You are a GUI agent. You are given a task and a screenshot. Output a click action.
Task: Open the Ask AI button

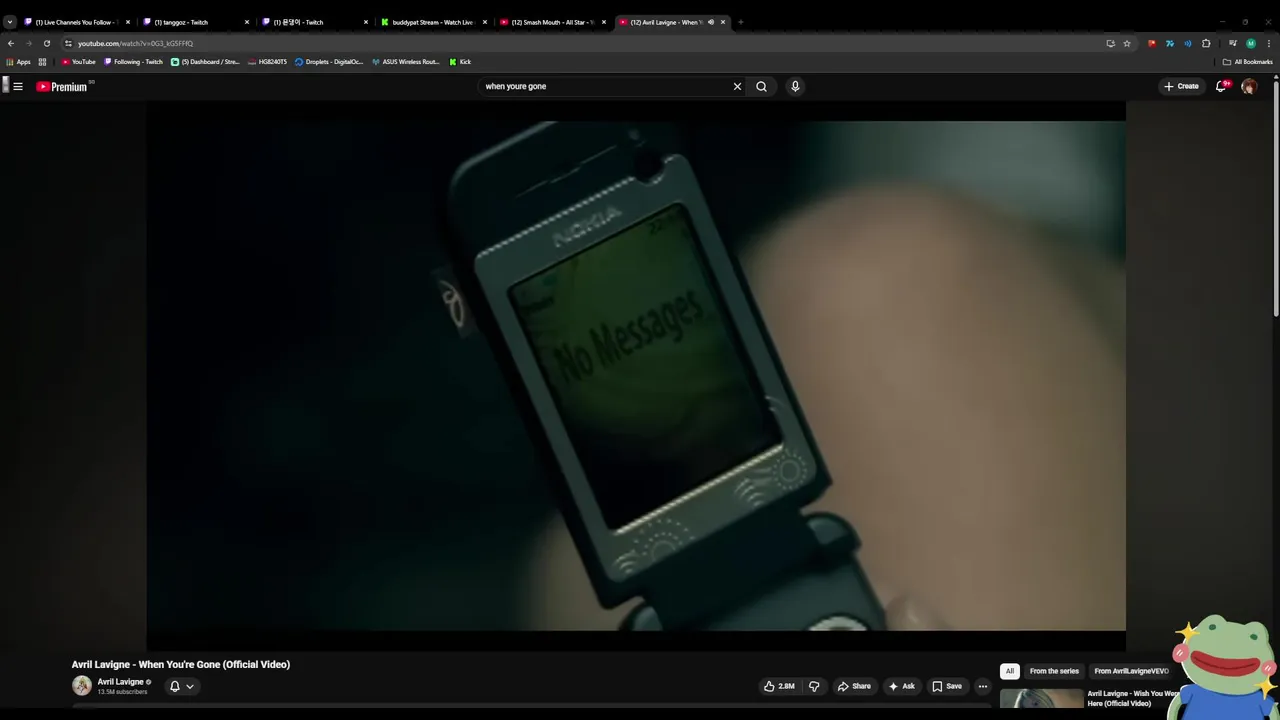click(x=901, y=686)
